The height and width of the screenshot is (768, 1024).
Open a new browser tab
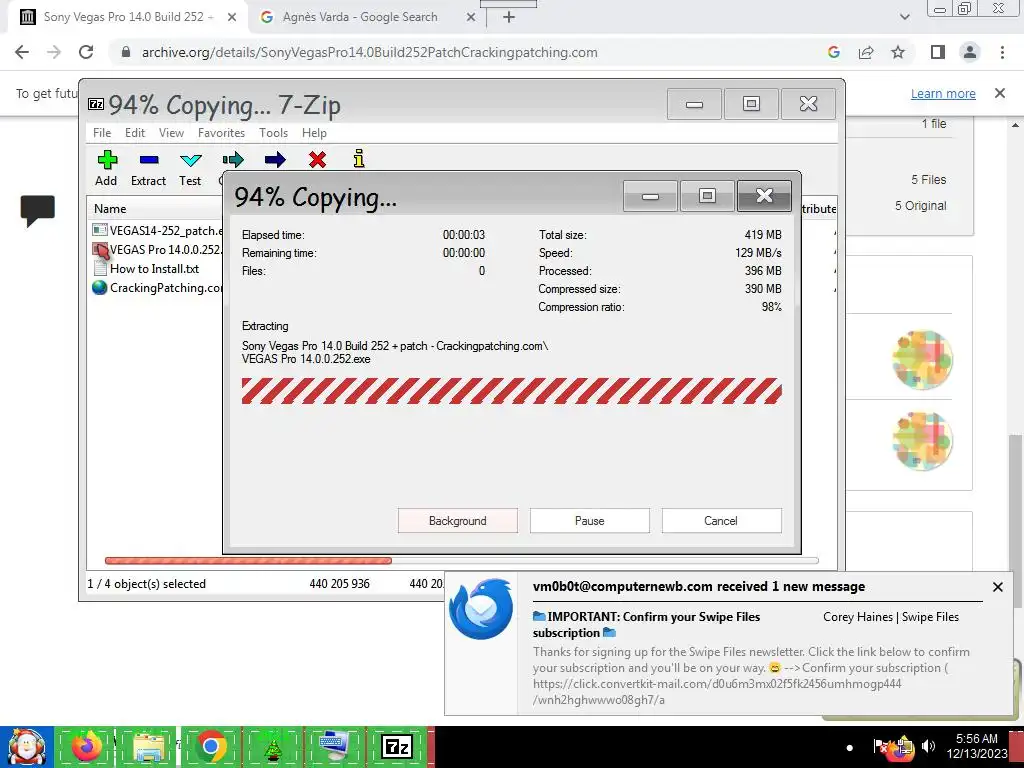(x=509, y=18)
